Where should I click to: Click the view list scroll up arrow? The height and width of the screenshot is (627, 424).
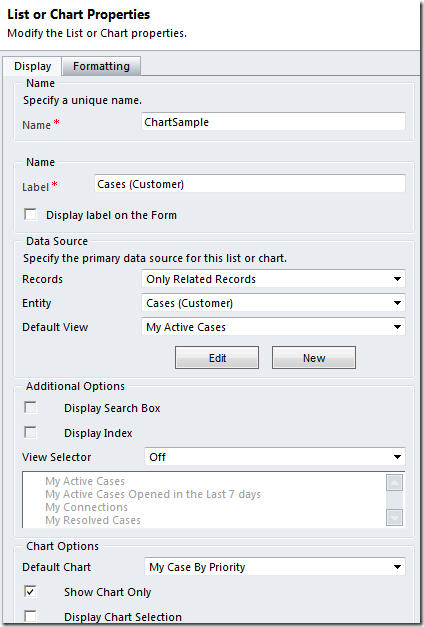pyautogui.click(x=394, y=483)
